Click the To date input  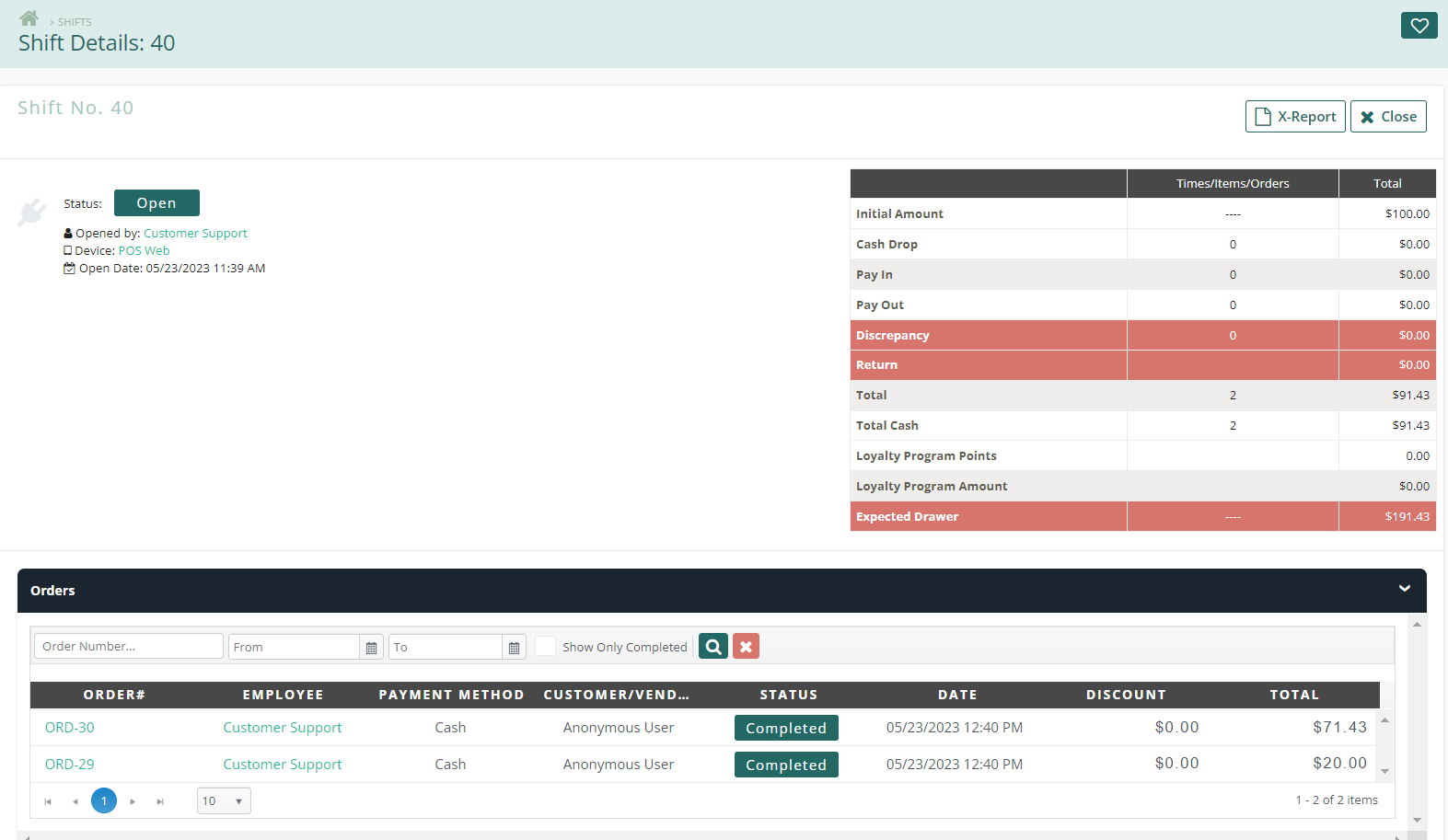coord(446,647)
